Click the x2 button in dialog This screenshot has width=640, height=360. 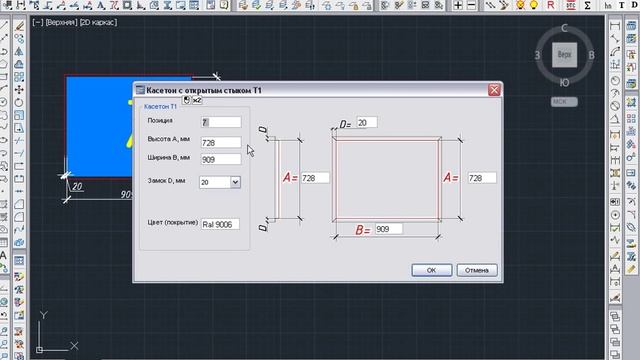pyautogui.click(x=197, y=100)
